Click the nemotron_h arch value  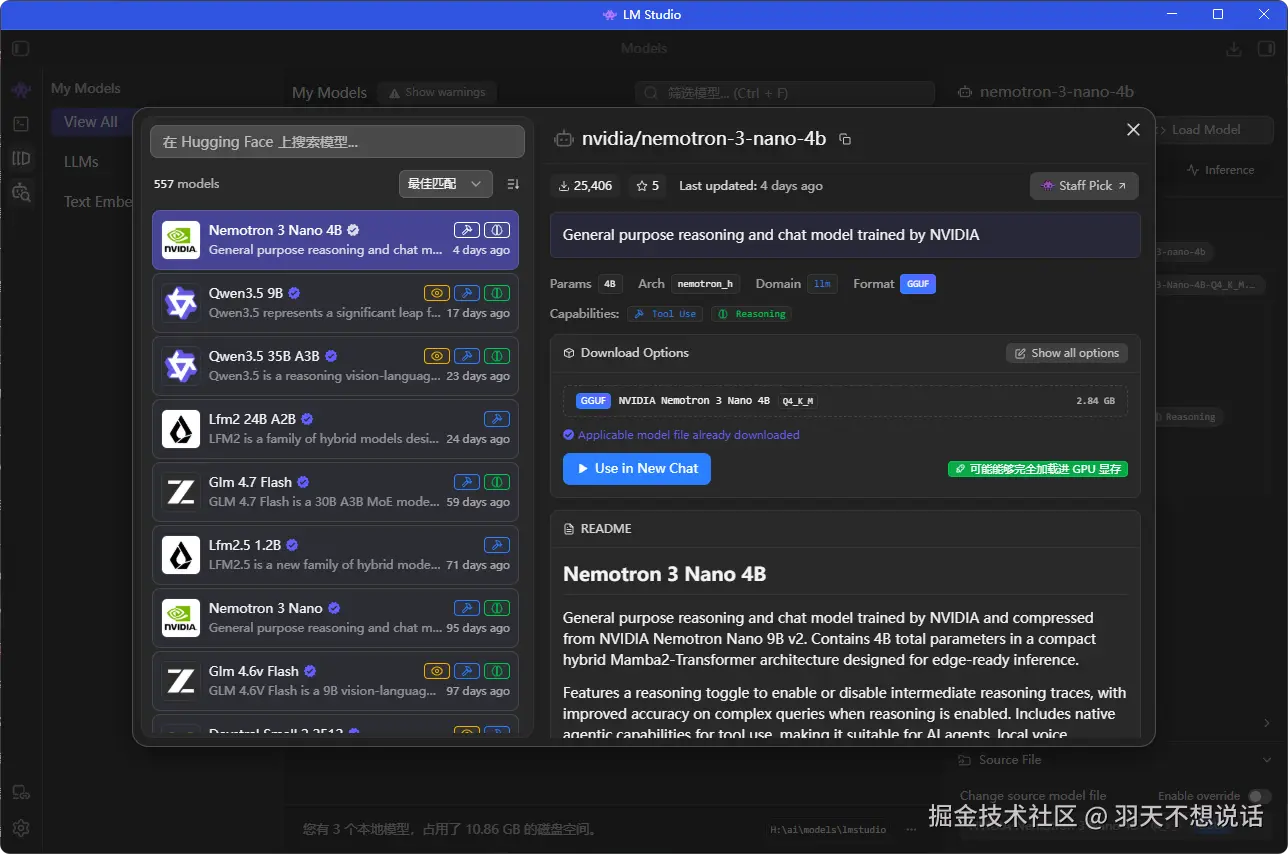pos(705,284)
